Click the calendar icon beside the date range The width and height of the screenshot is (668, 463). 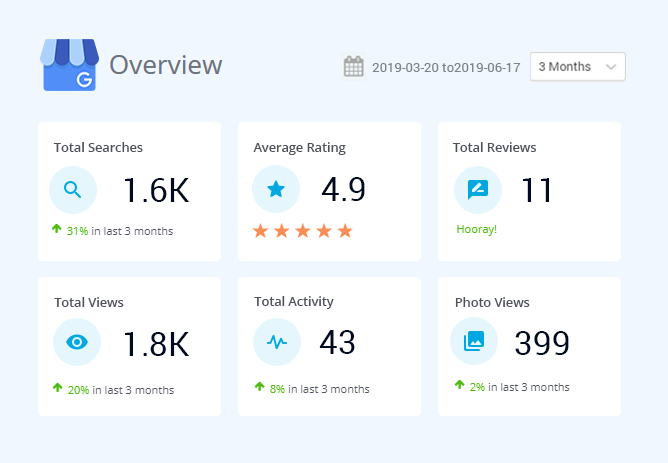(x=353, y=67)
